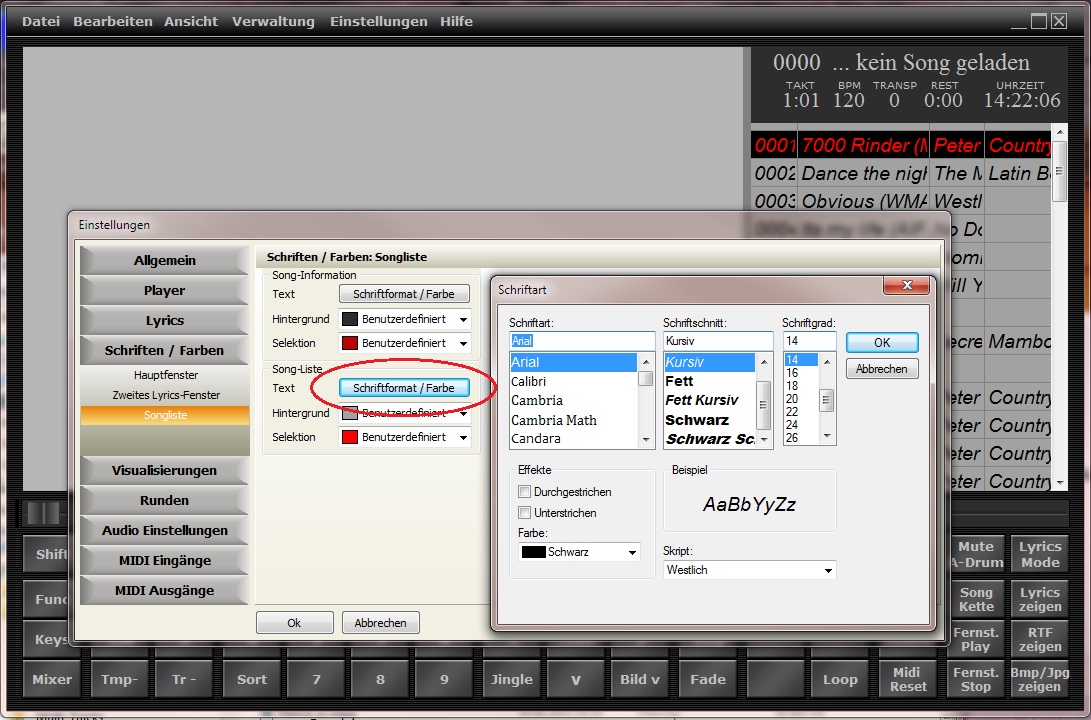Enable the Durchgestrichen checkbox
The height and width of the screenshot is (720, 1091).
pyautogui.click(x=525, y=492)
